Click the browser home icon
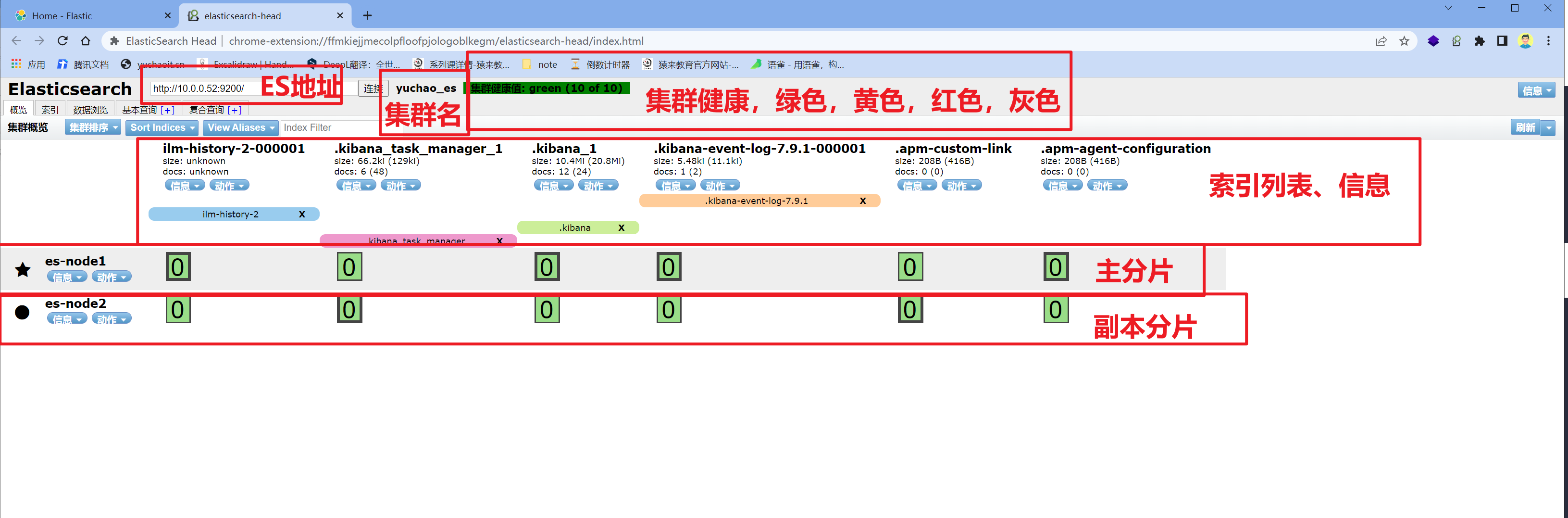This screenshot has height=518, width=1568. [x=85, y=41]
